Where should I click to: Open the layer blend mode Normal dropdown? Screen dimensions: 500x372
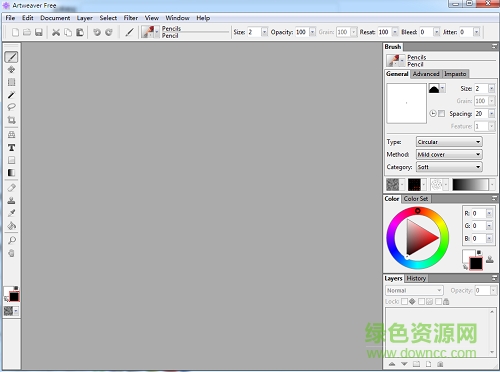414,290
